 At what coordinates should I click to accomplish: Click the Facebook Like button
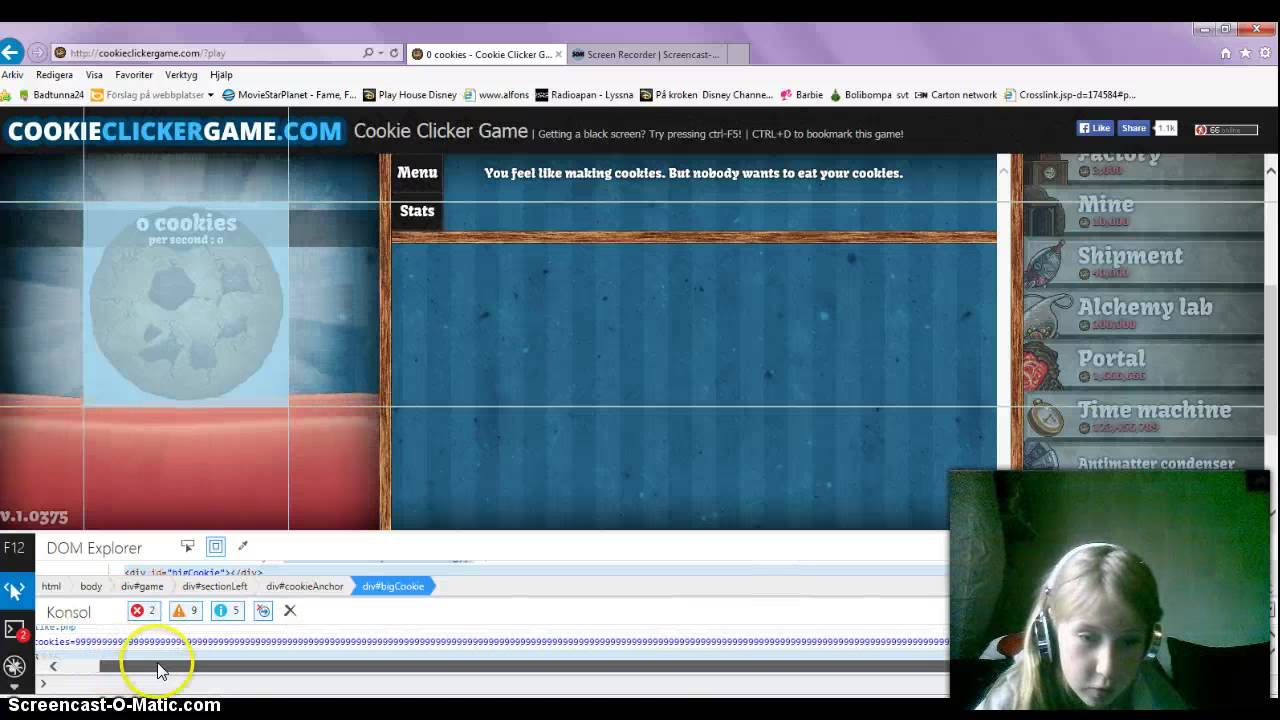1096,128
